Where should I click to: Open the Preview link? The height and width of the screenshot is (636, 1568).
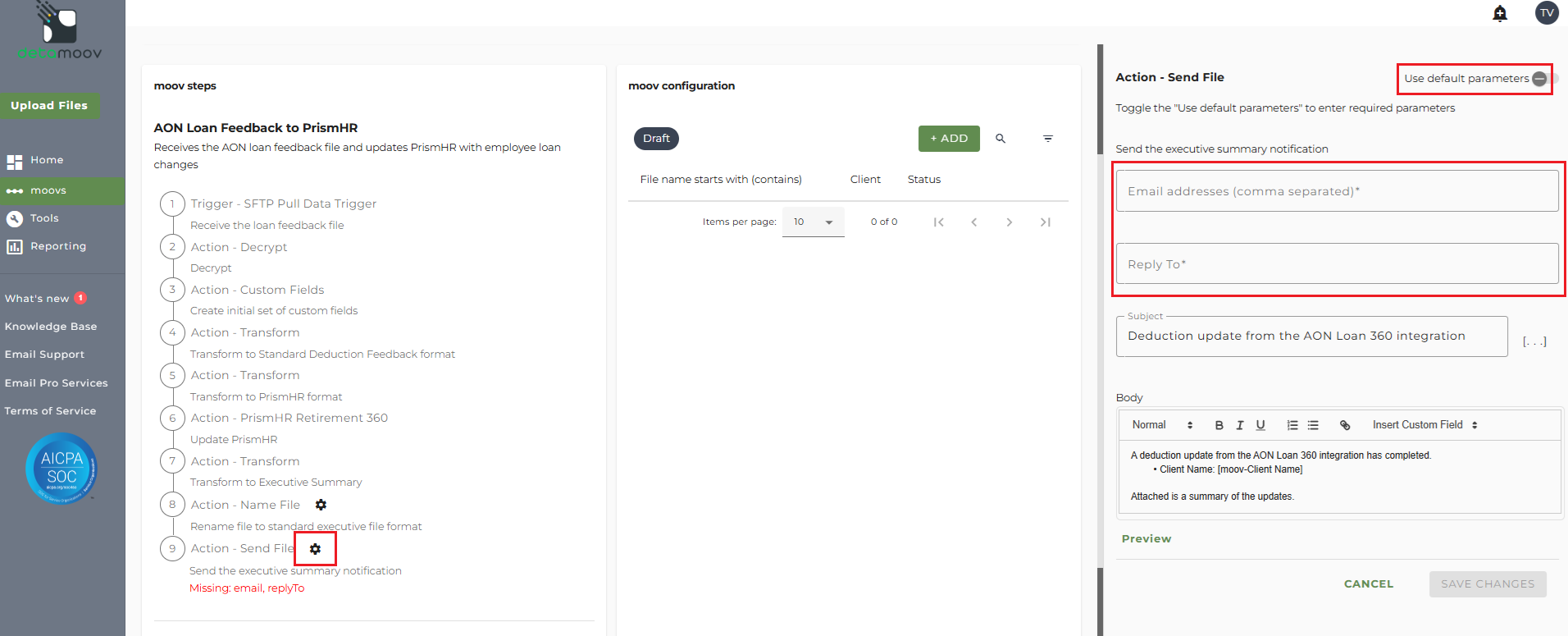[1146, 539]
